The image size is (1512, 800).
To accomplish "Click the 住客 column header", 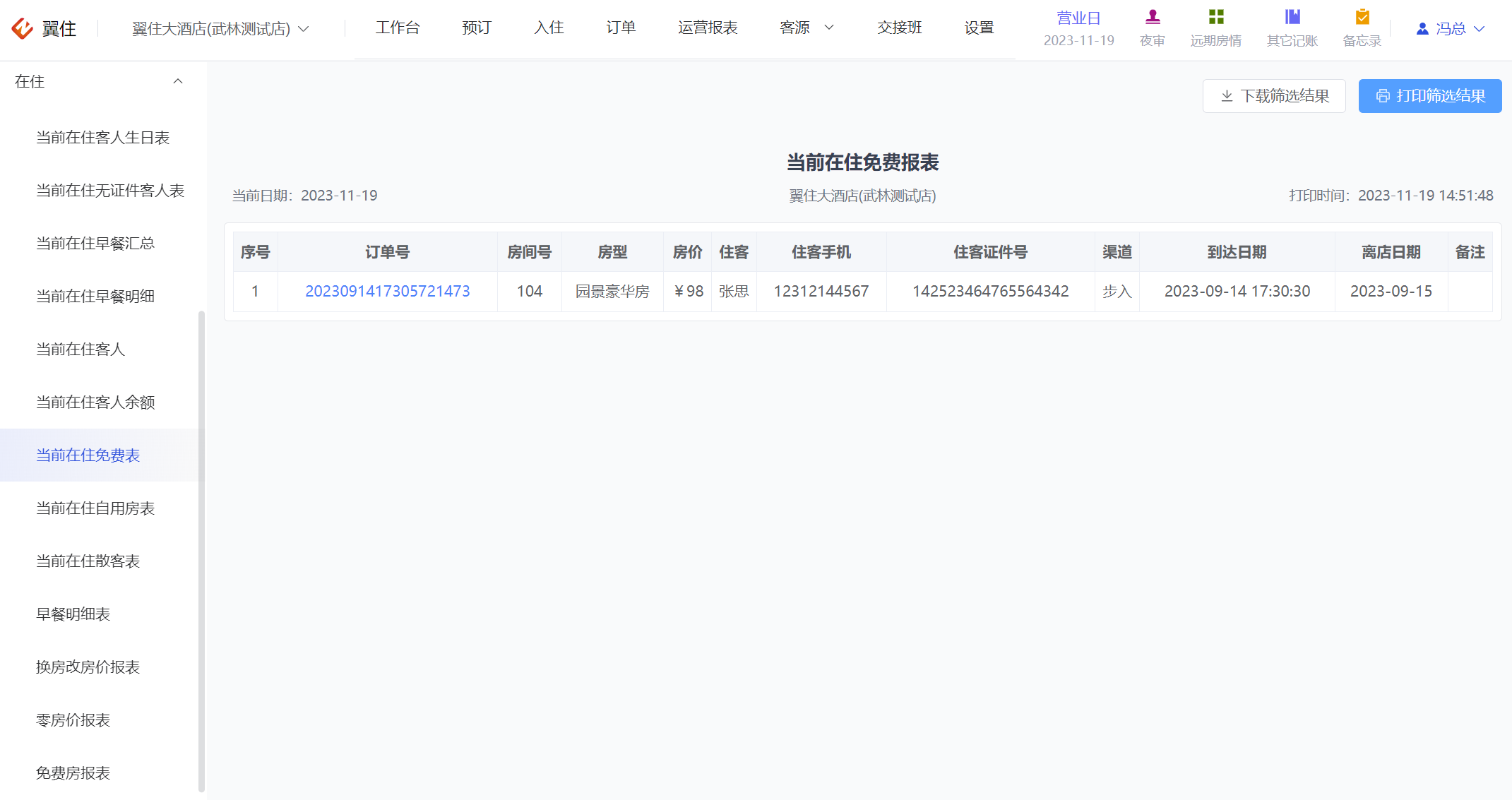I will coord(734,252).
